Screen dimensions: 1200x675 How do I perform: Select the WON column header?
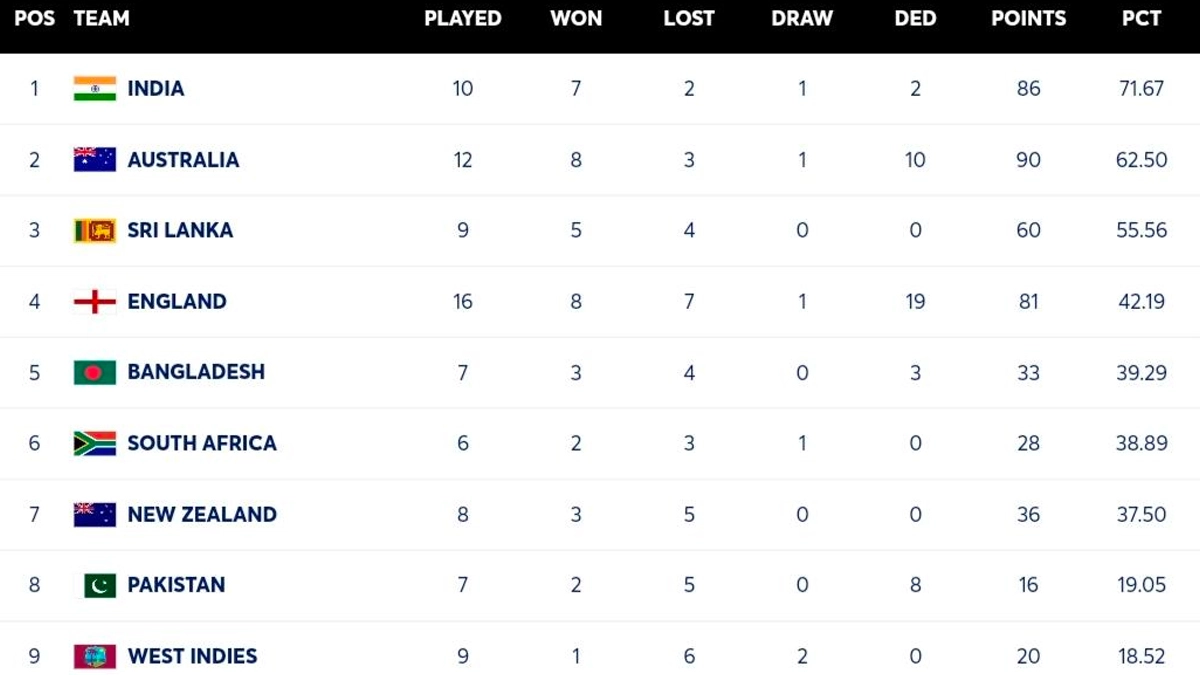(576, 19)
